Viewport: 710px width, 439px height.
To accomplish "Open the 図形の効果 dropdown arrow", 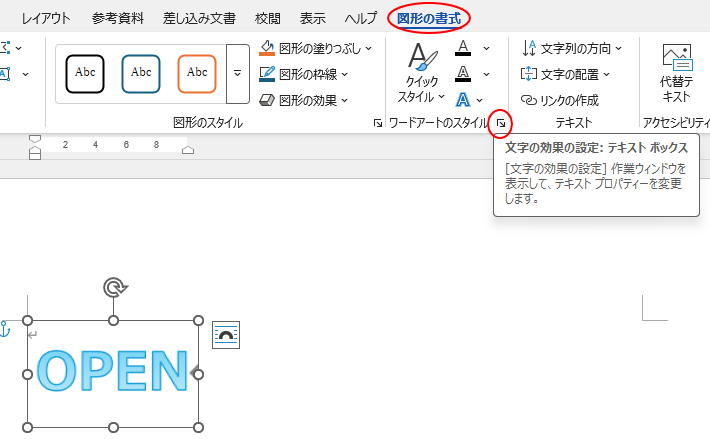I will point(345,100).
